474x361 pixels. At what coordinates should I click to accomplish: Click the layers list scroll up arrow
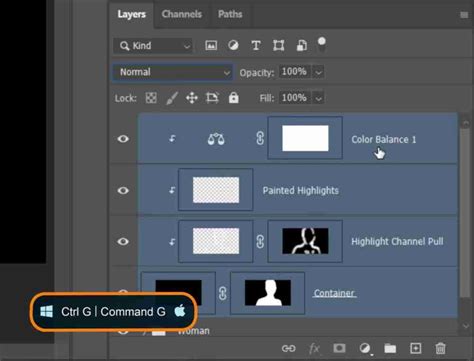[466, 123]
